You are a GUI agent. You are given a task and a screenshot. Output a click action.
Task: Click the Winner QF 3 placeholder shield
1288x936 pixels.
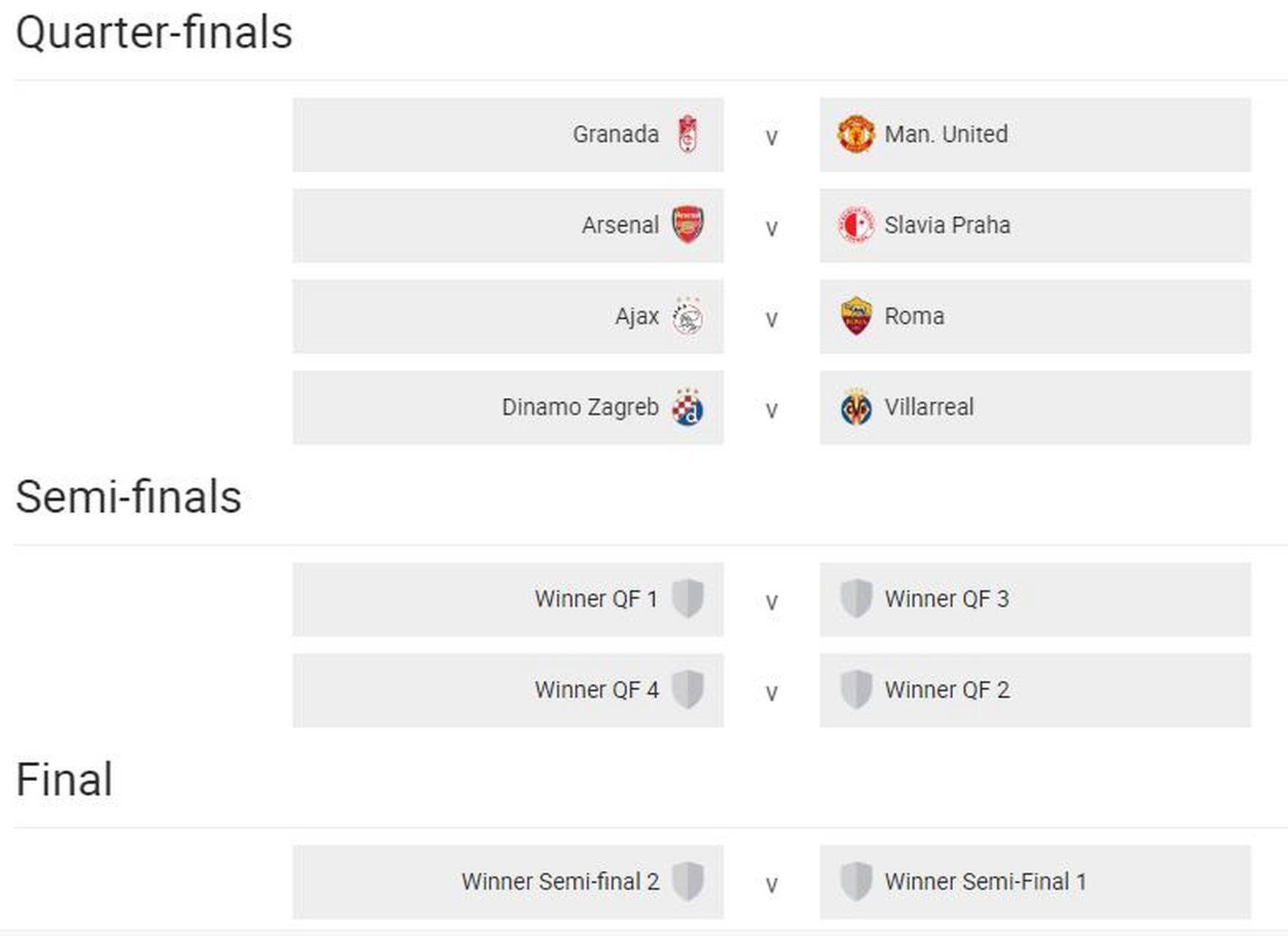point(855,599)
